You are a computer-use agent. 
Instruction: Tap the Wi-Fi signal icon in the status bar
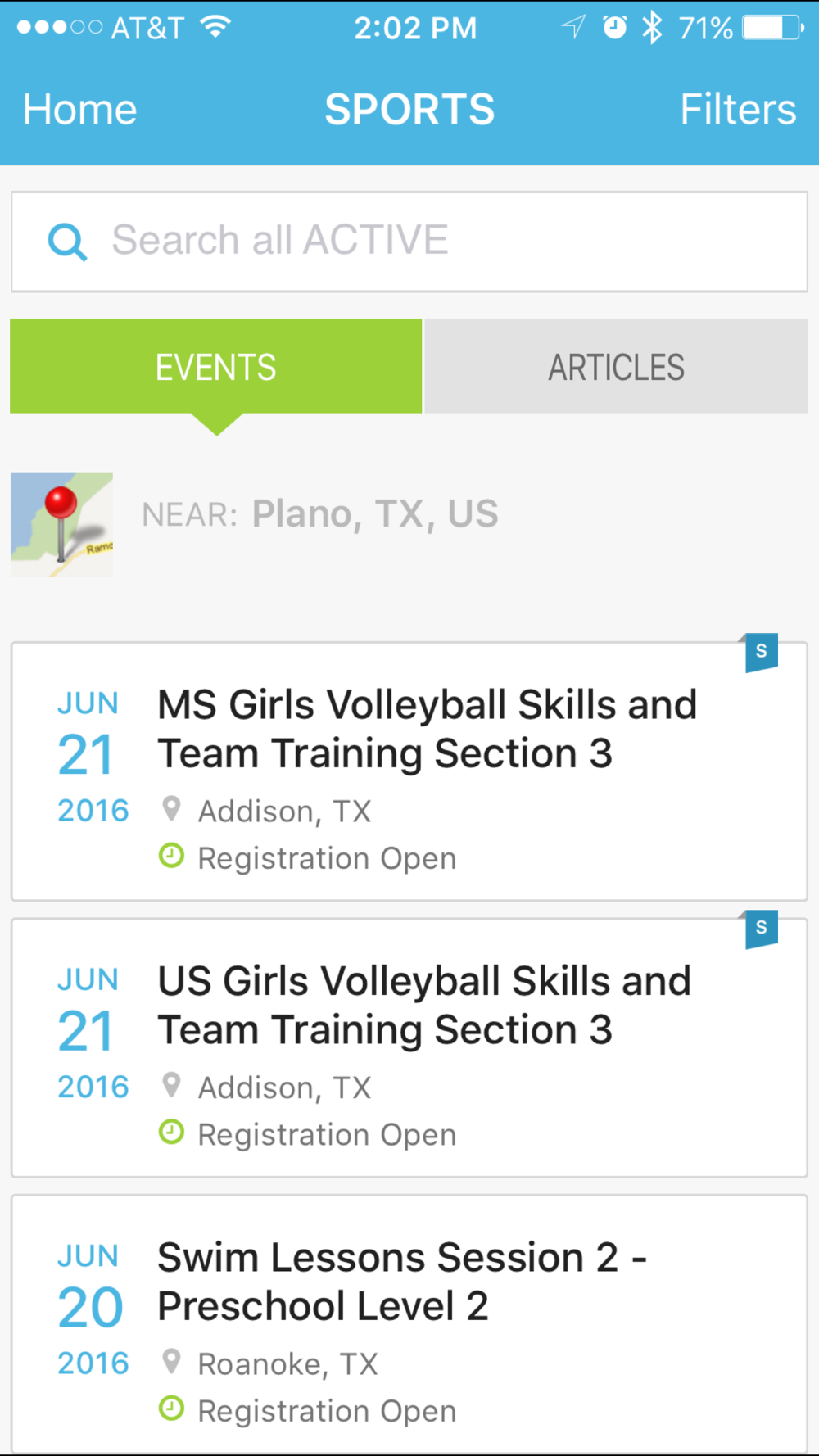click(x=215, y=27)
